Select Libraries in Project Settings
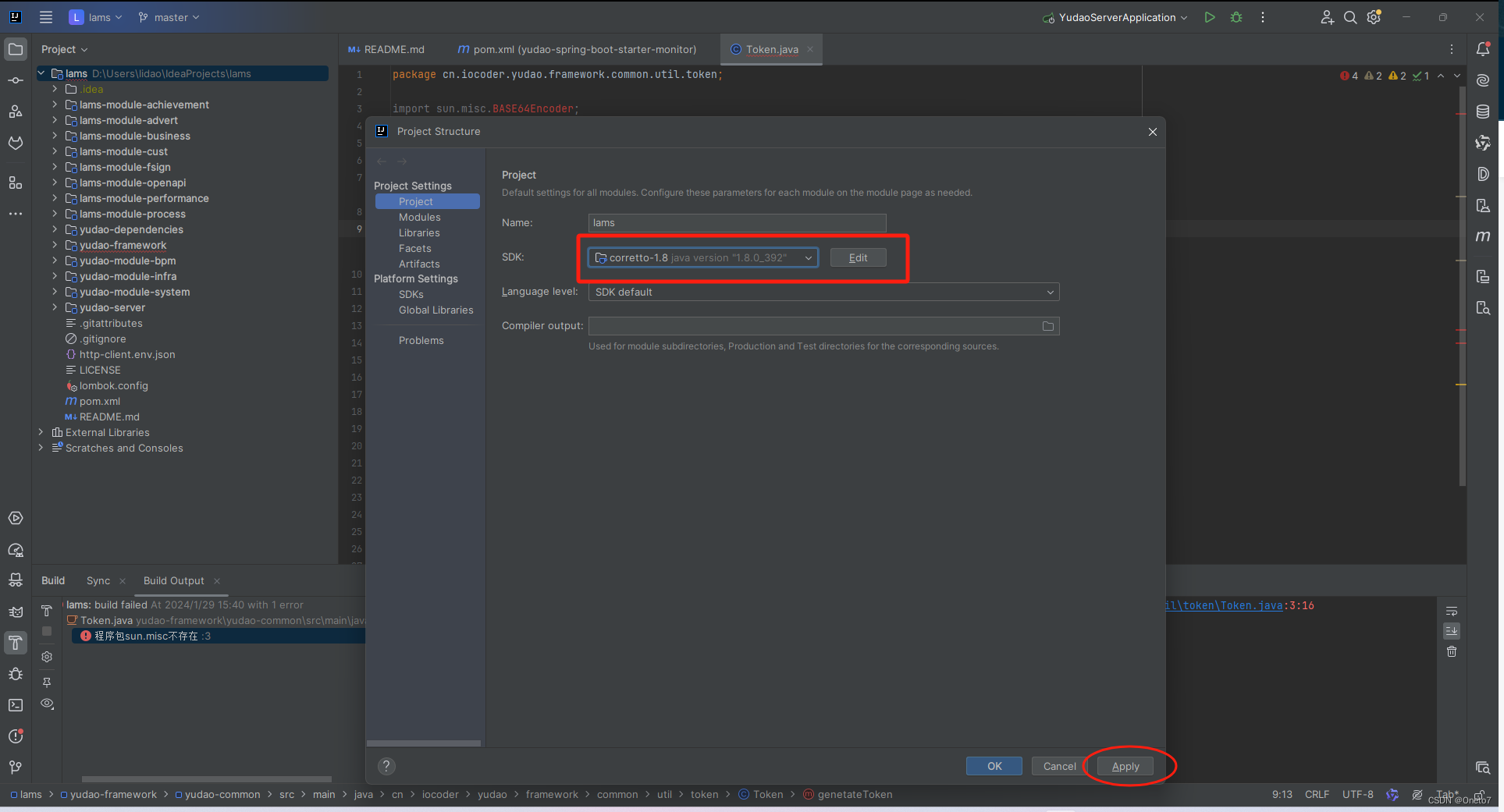Viewport: 1504px width, 812px height. tap(419, 232)
